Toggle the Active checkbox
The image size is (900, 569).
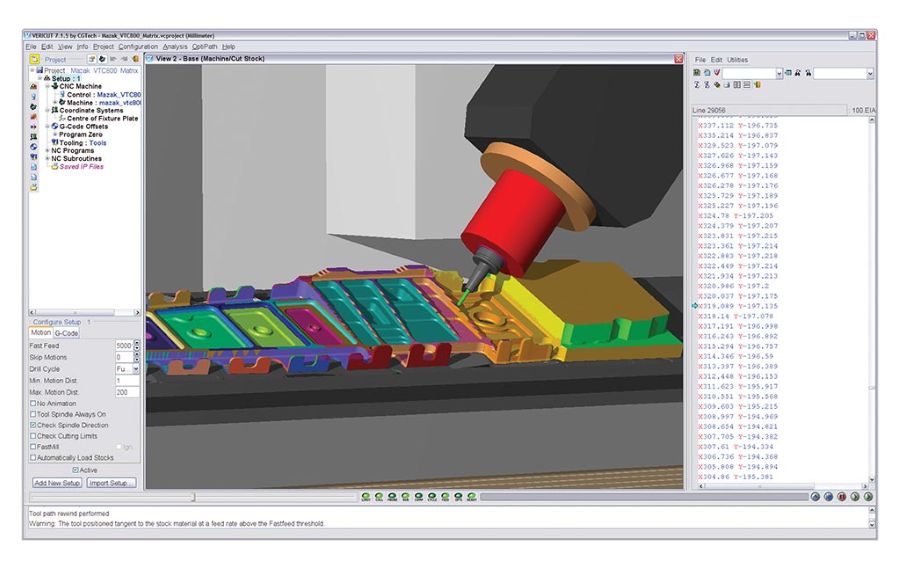[75, 470]
